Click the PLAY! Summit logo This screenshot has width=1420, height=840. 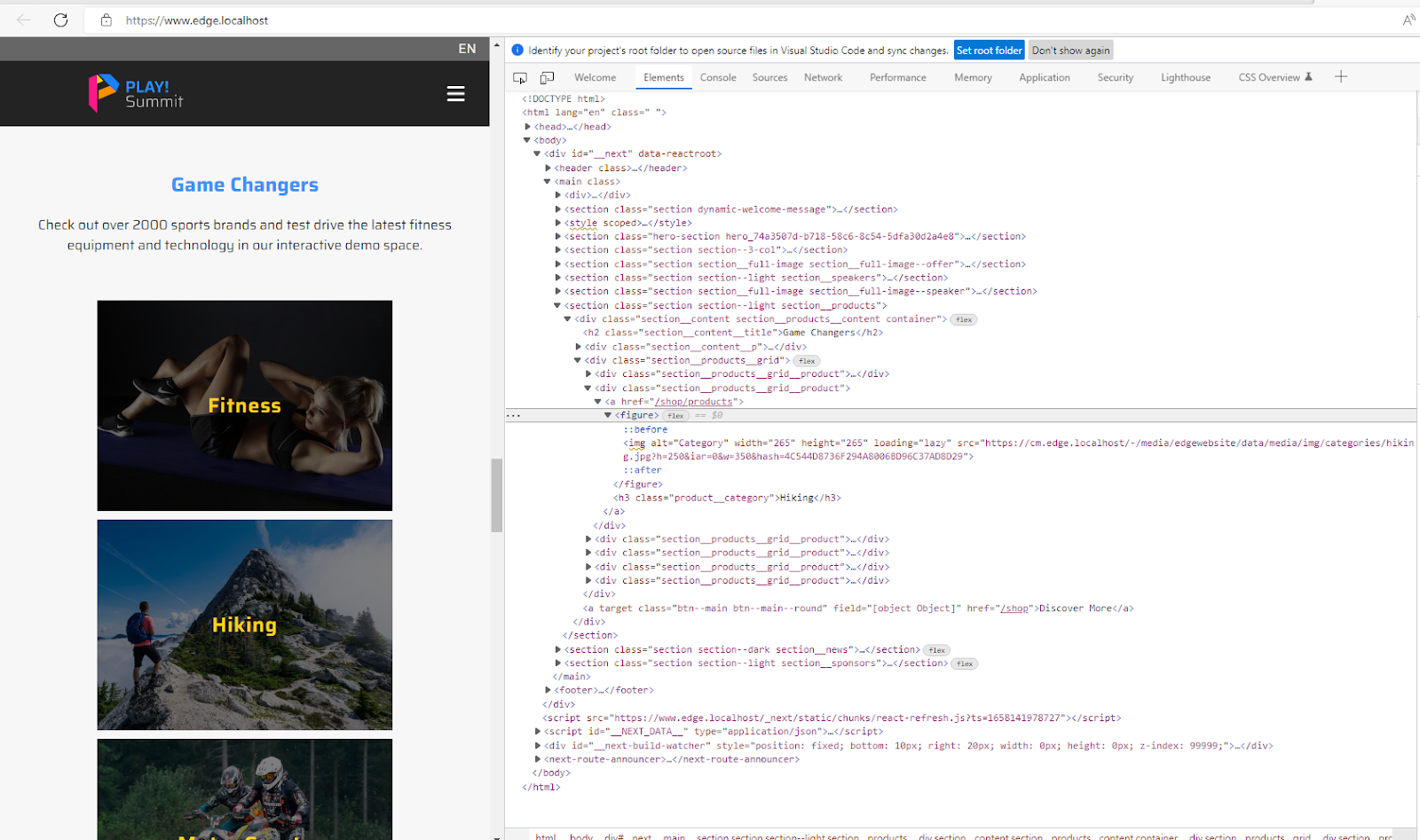tap(136, 93)
